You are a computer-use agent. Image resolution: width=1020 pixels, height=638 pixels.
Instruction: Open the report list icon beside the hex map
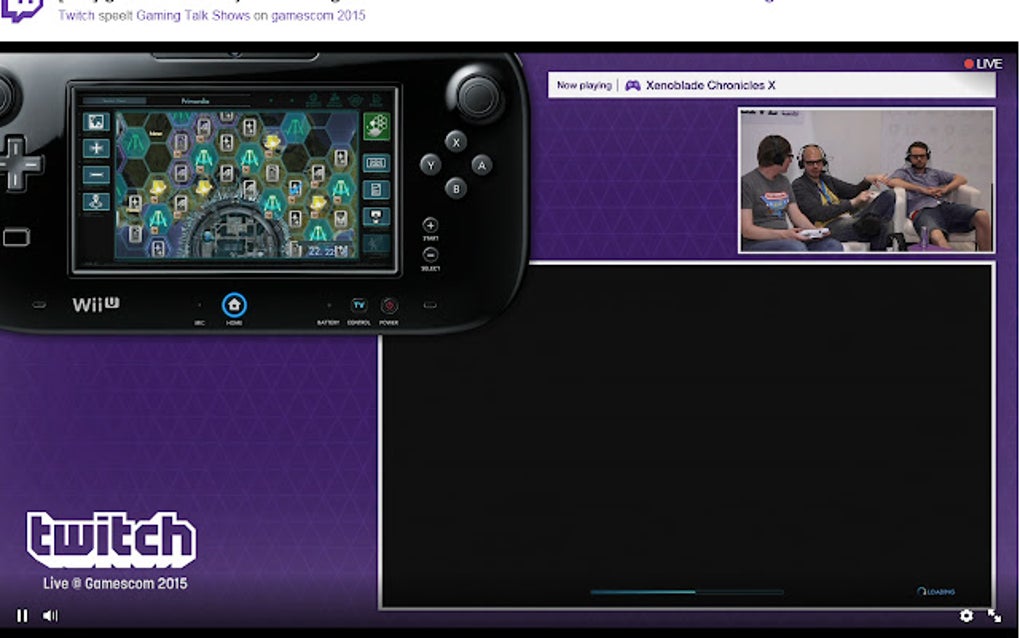click(375, 187)
